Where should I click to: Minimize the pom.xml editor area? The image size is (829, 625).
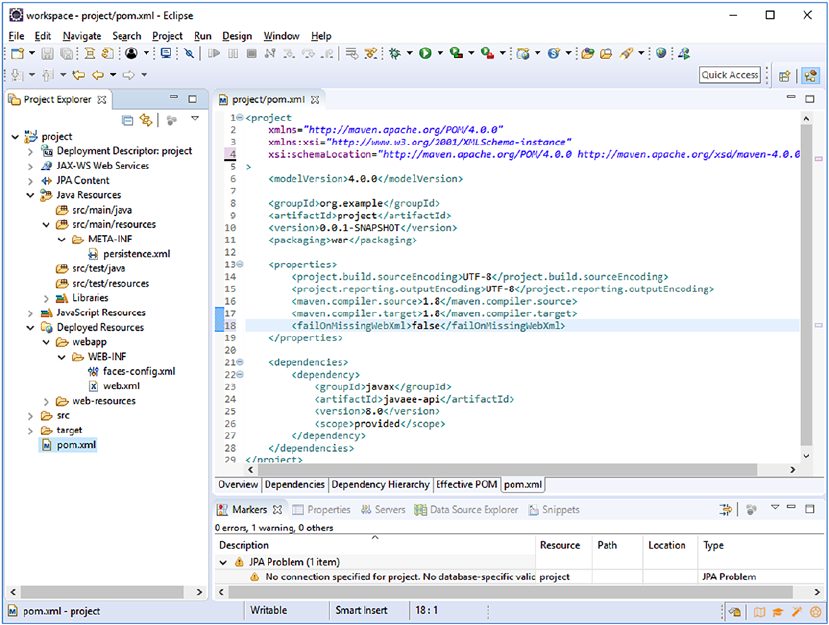coord(791,97)
